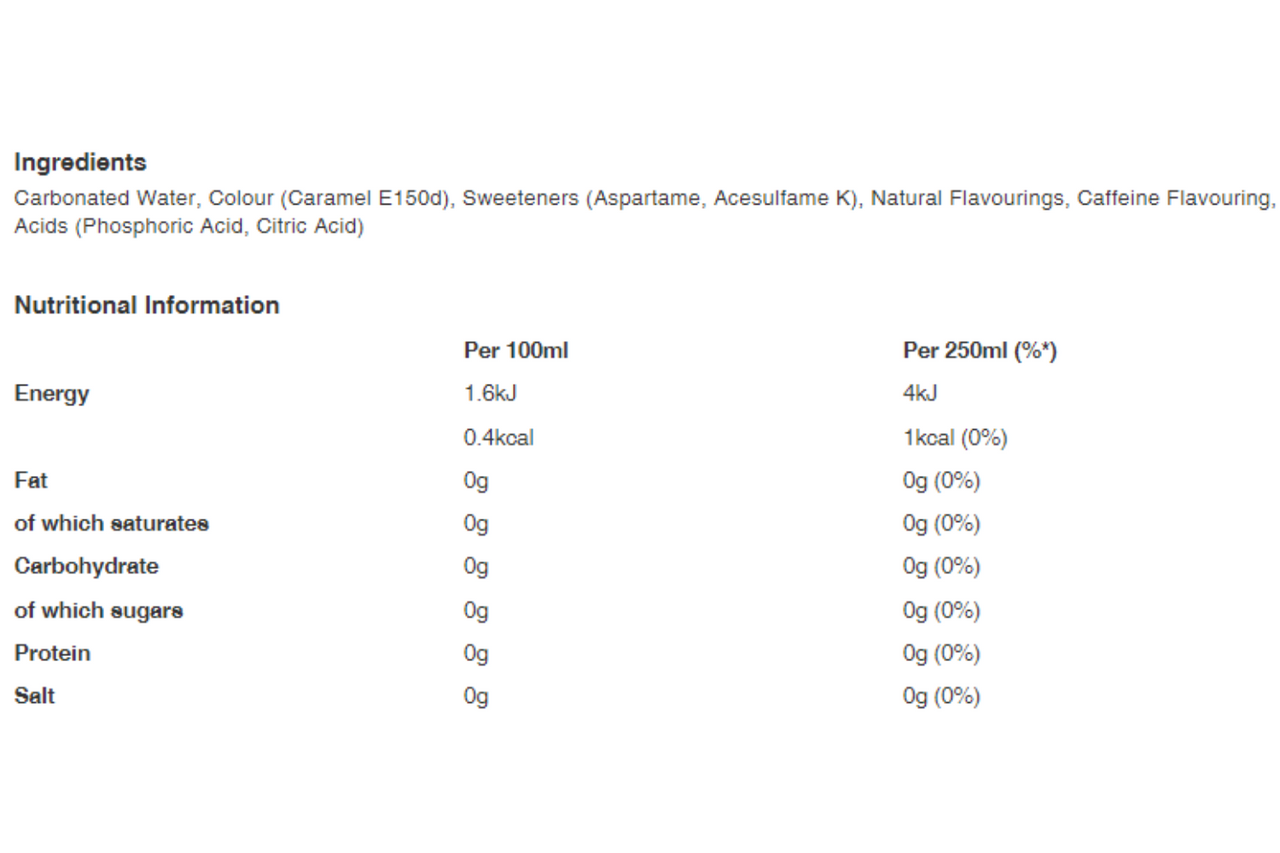Click the Nutritional Information heading
This screenshot has height=853, width=1280.
(x=147, y=306)
